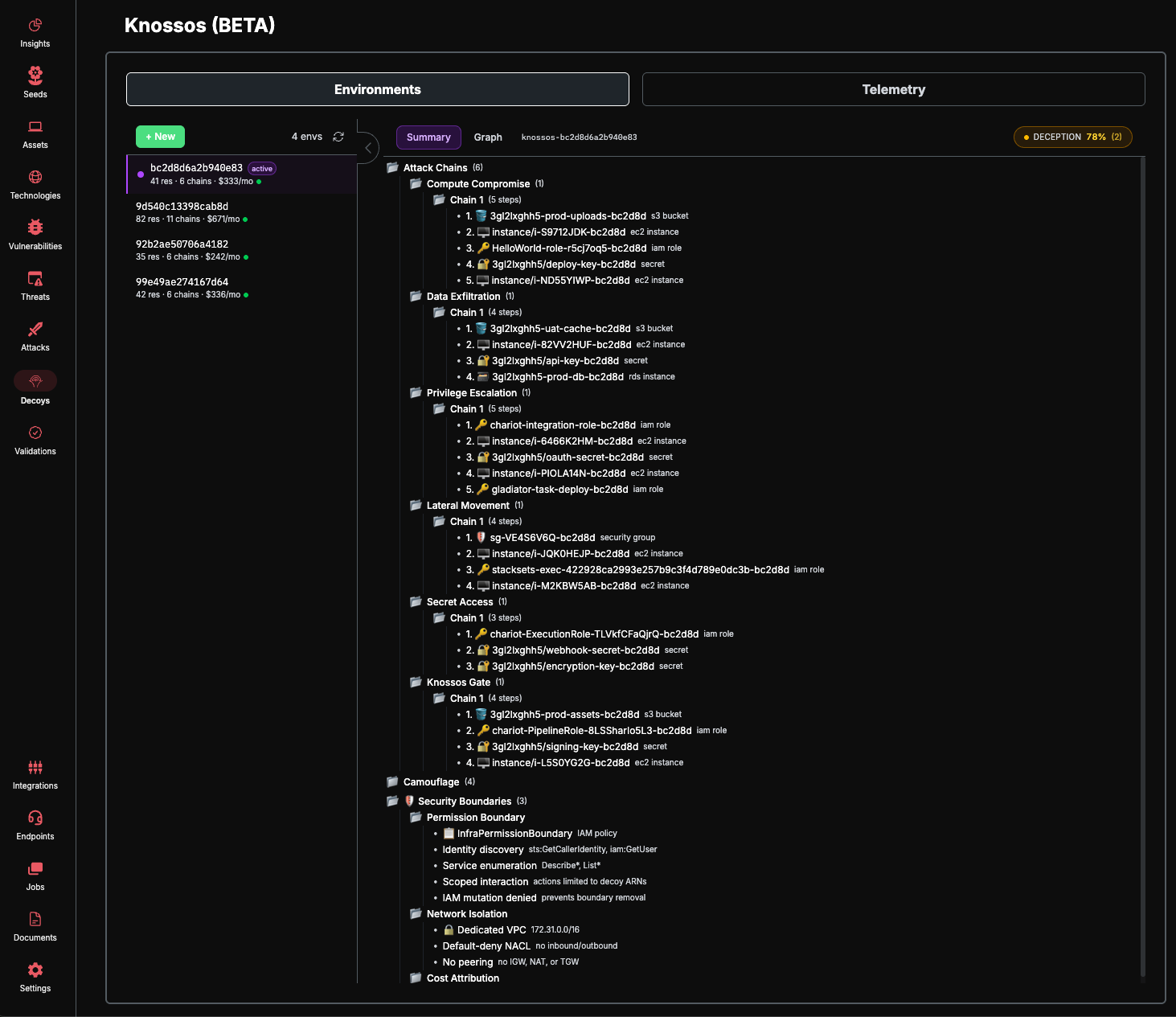Click the gladiator-task-deploy-bc2d8d row

click(564, 489)
